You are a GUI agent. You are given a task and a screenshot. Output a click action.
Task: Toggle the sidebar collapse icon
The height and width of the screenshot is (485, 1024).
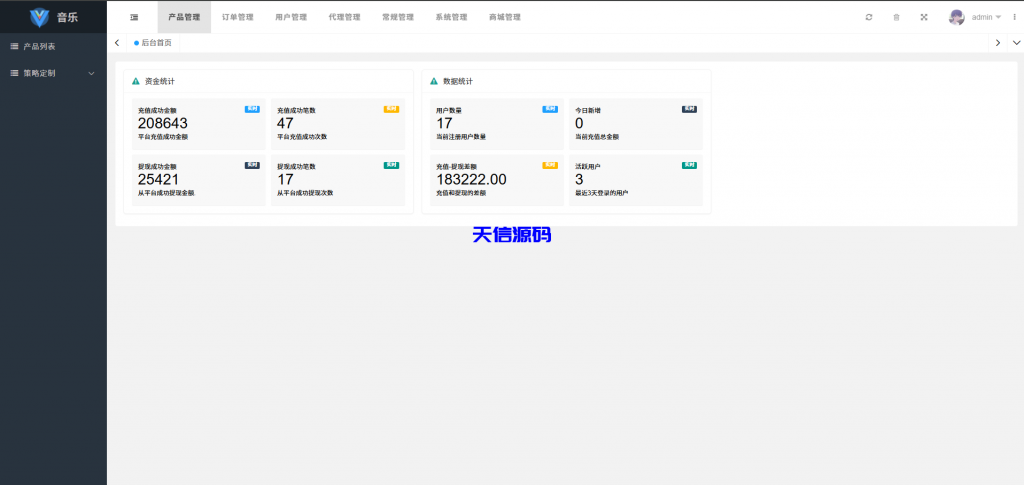(134, 18)
